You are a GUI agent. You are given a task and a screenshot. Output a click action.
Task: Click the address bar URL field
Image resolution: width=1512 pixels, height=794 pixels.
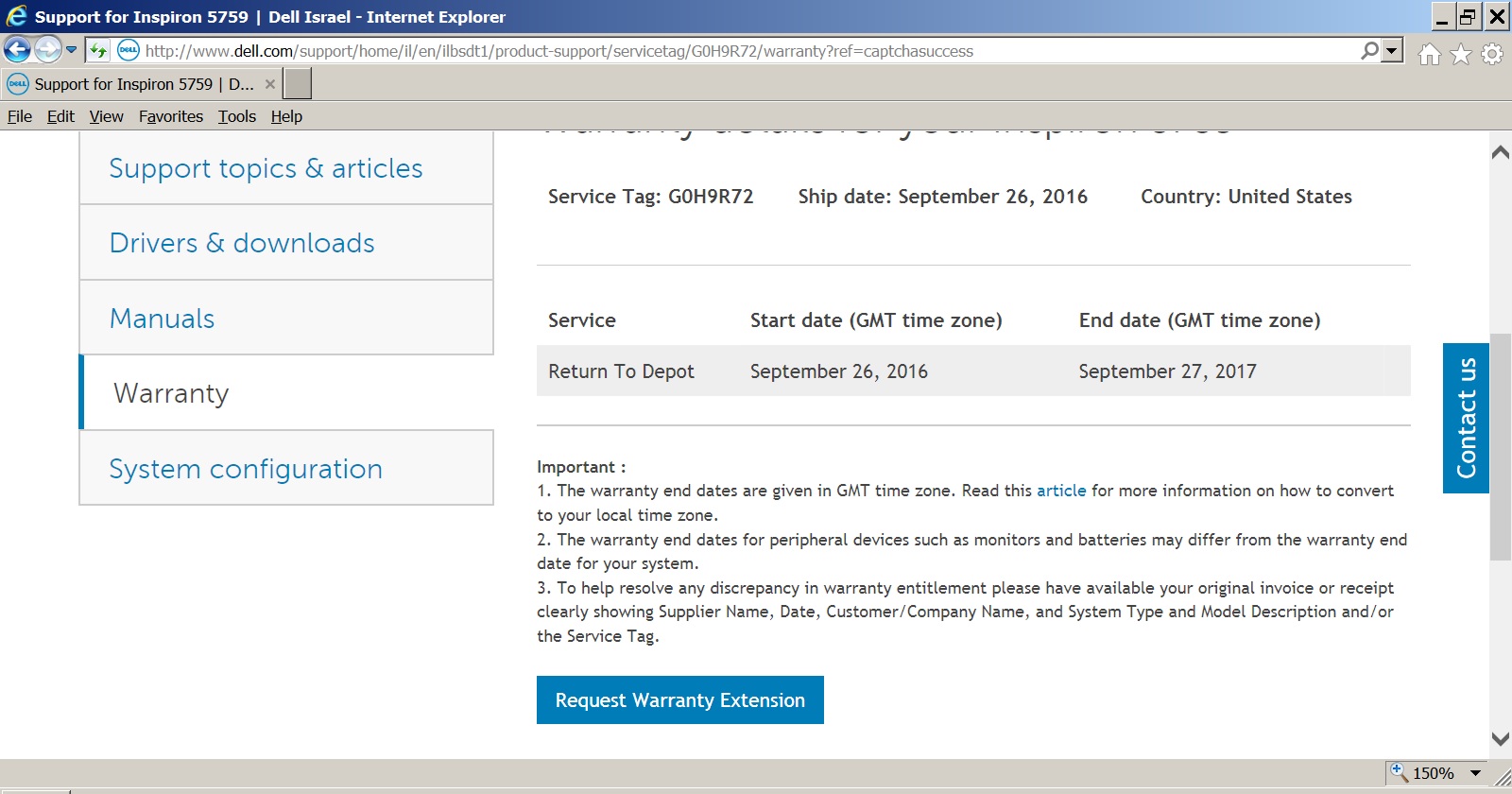[x=747, y=51]
